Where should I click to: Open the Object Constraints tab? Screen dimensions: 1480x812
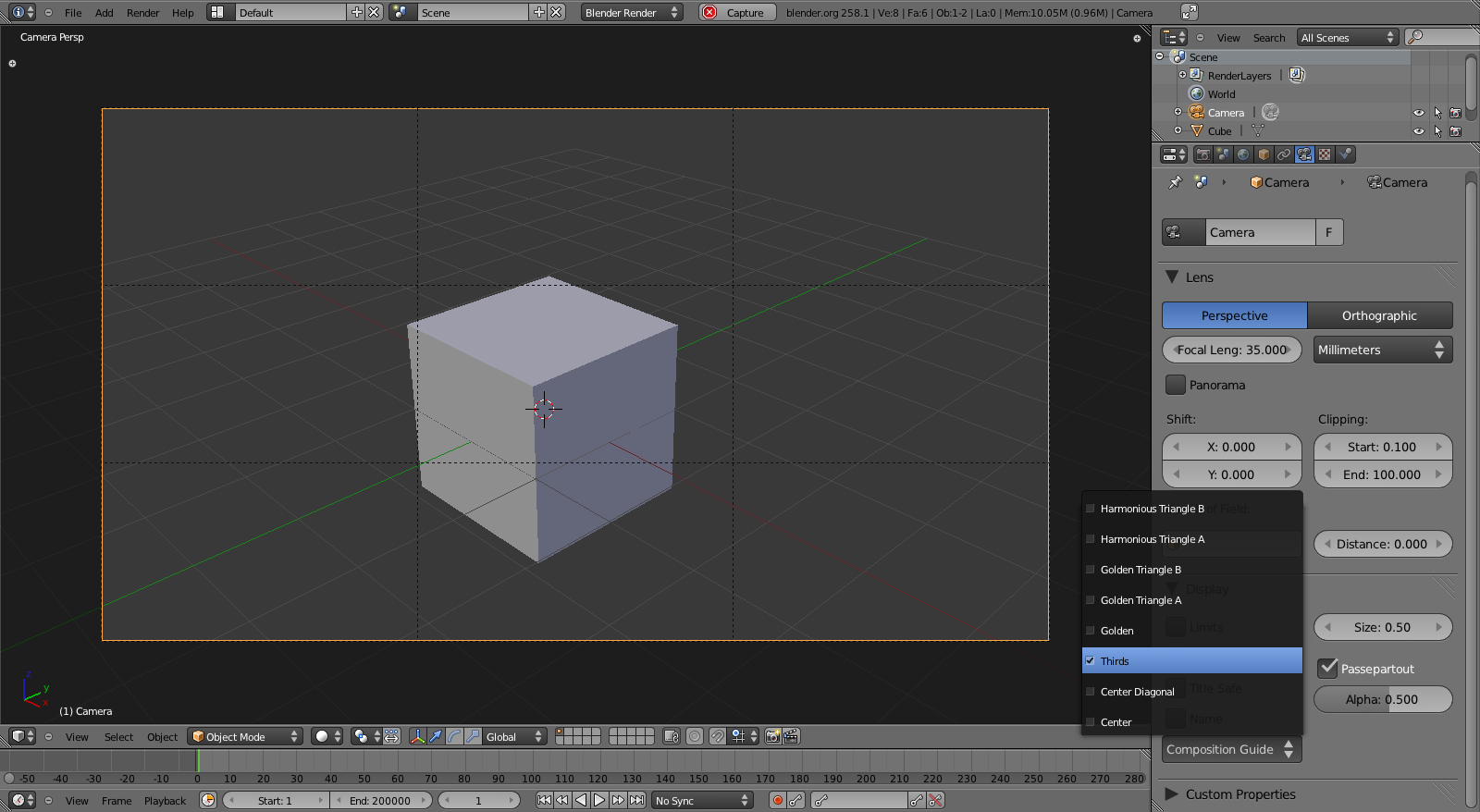(x=1284, y=154)
